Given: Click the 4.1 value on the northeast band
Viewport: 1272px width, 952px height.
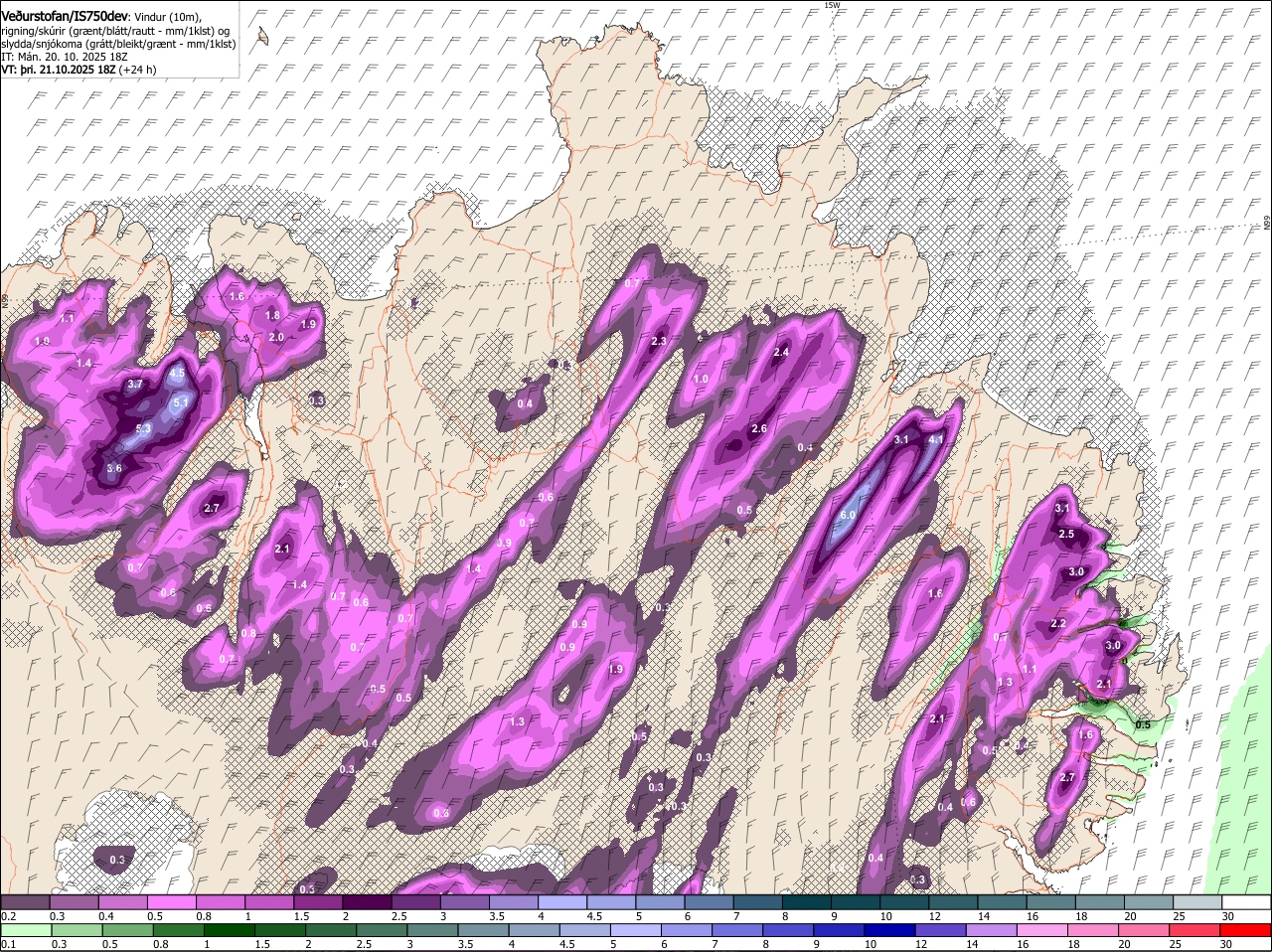Looking at the screenshot, I should click(x=935, y=439).
